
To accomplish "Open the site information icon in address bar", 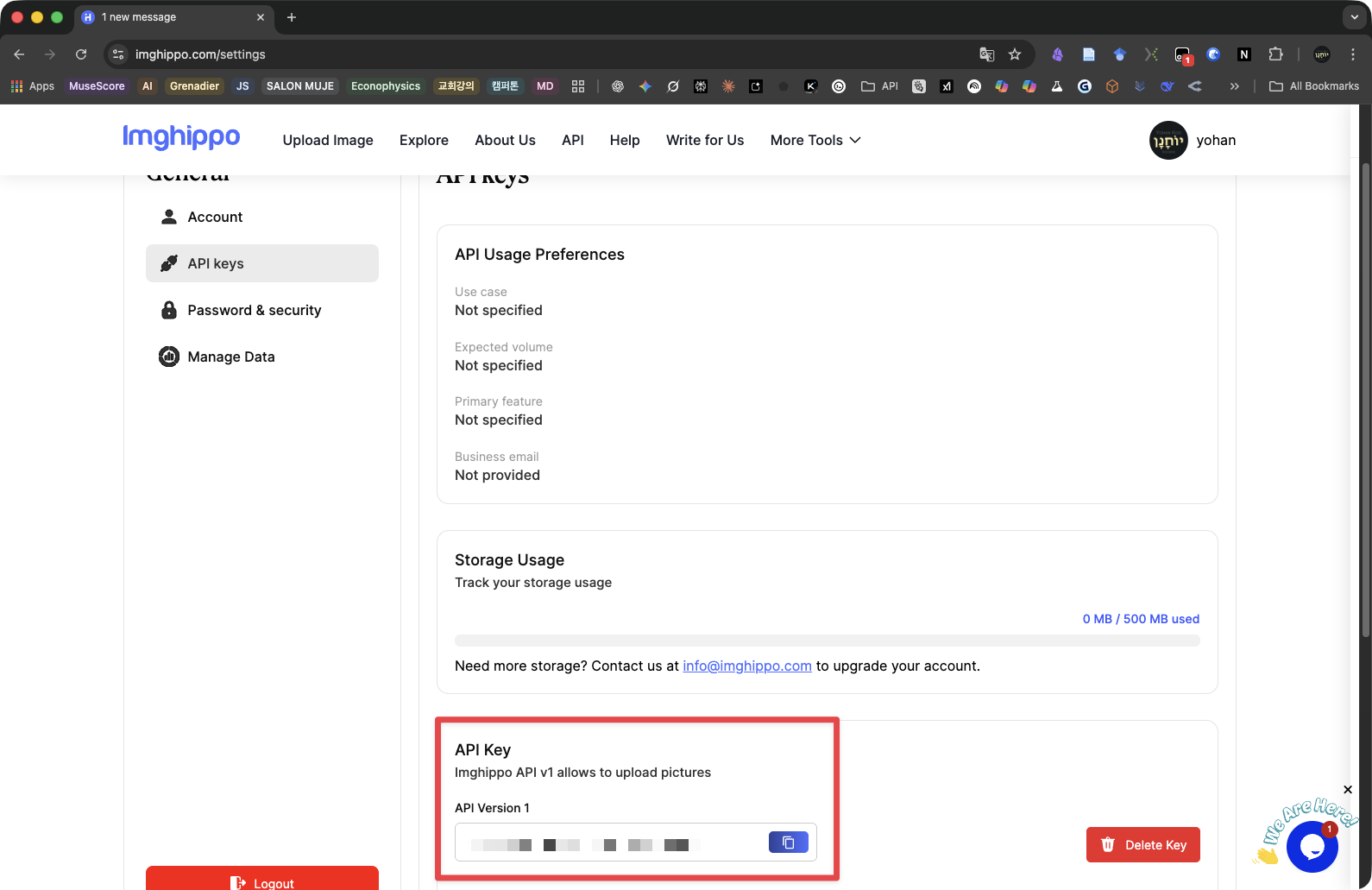I will [118, 54].
